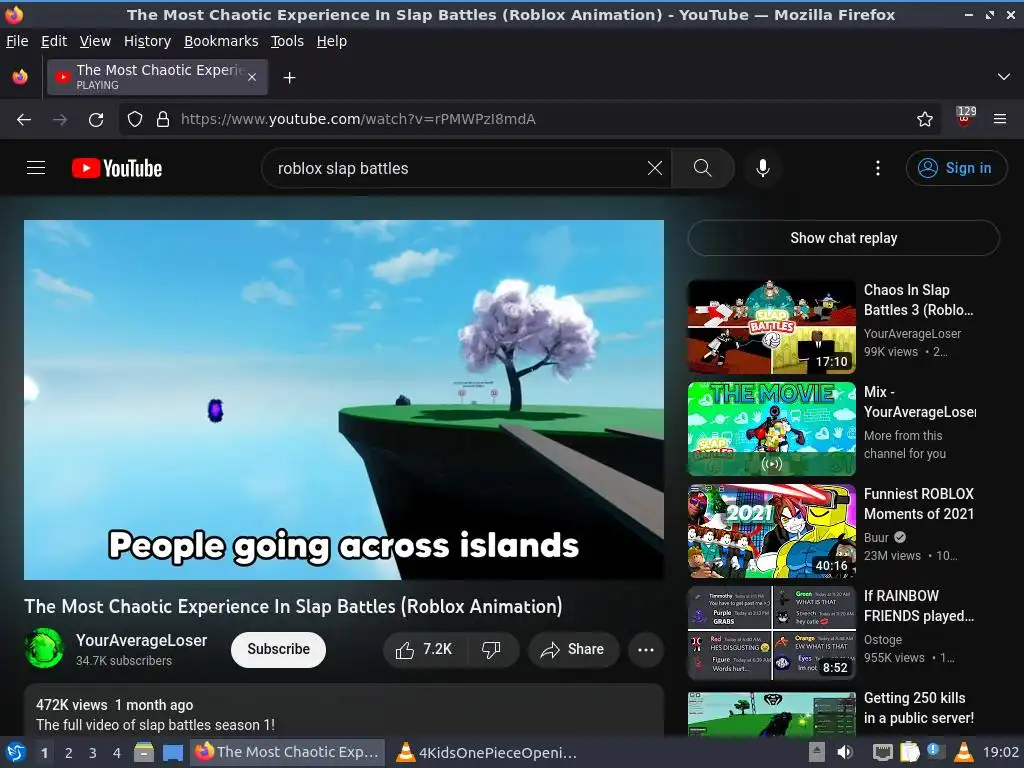Open the system start menu icon
Image resolution: width=1024 pixels, height=768 pixels.
point(15,753)
